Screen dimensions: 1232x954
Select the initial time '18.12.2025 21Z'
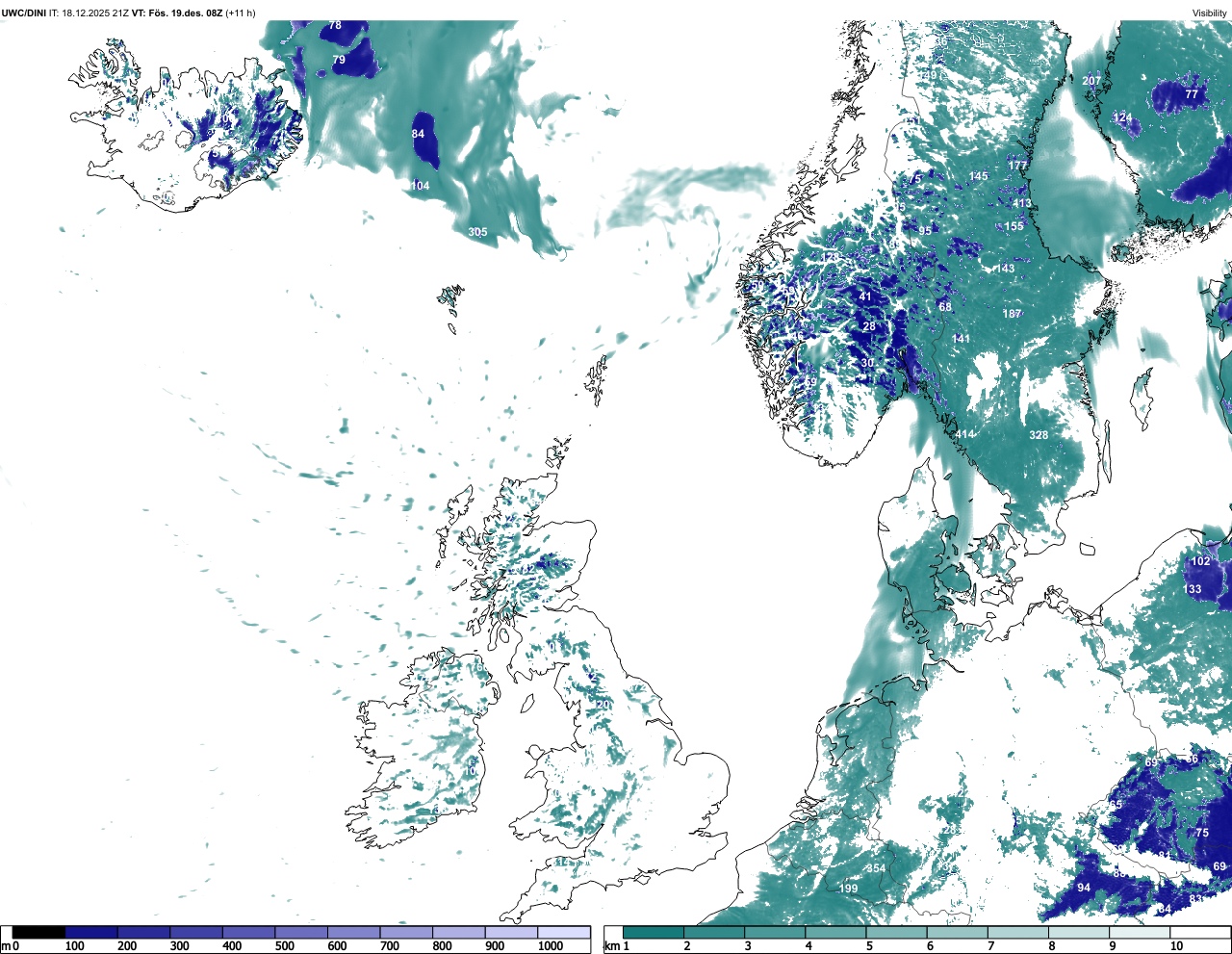(95, 13)
